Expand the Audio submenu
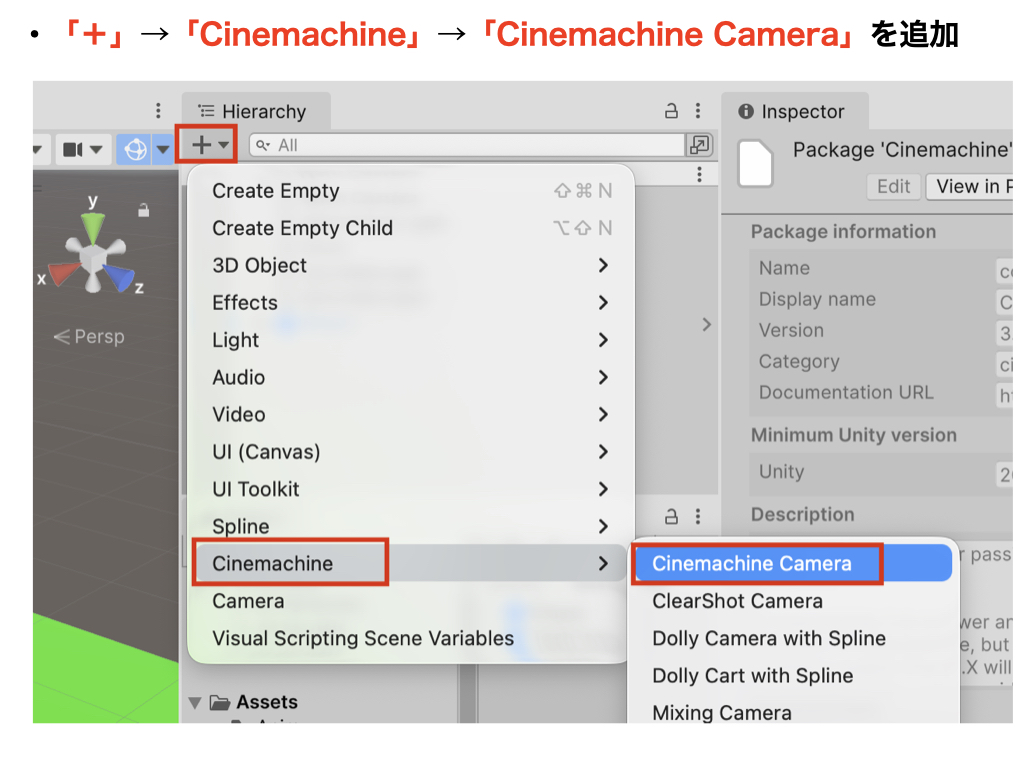Screen dimensions: 1024x768 [411, 377]
